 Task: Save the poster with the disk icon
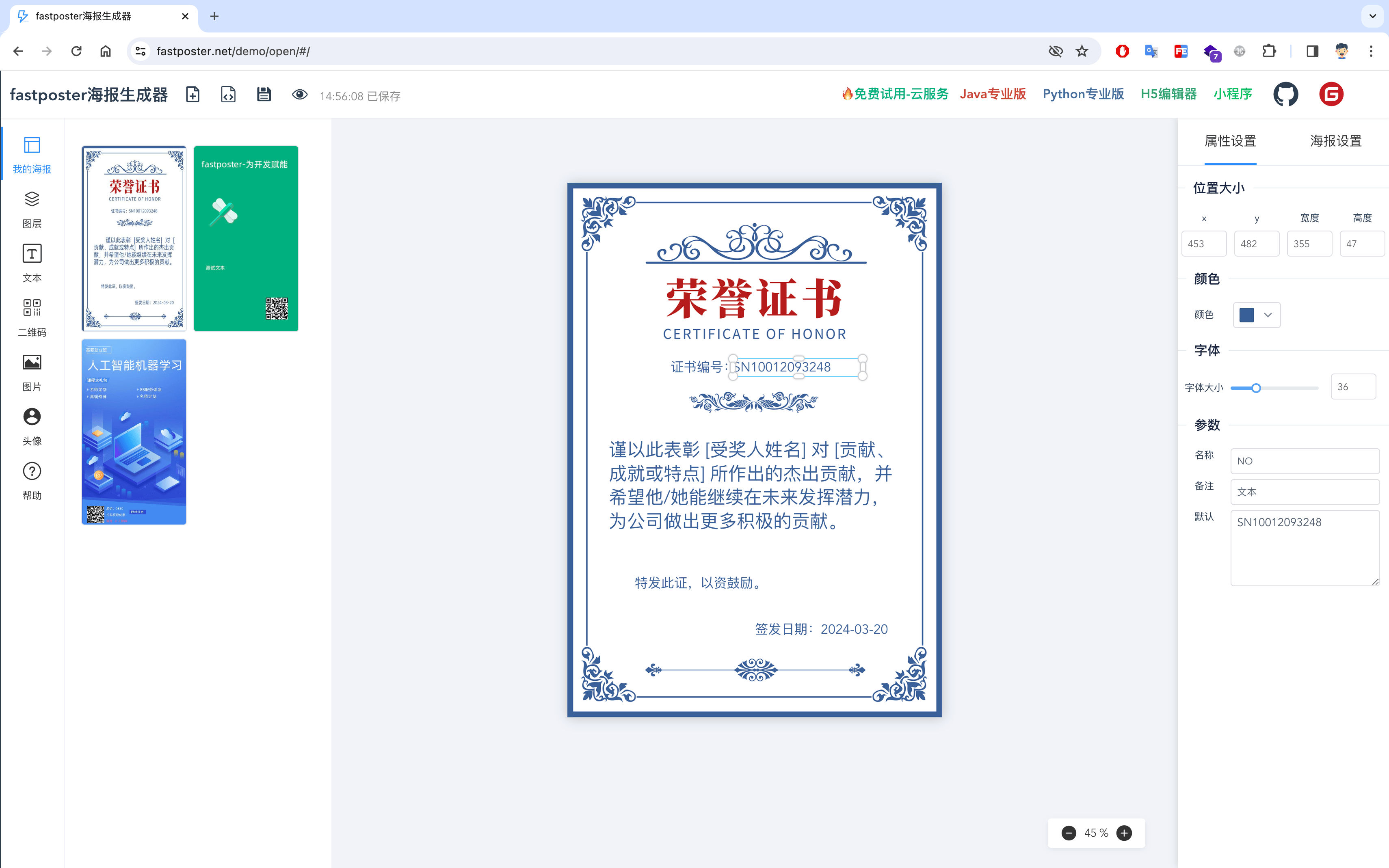[264, 94]
